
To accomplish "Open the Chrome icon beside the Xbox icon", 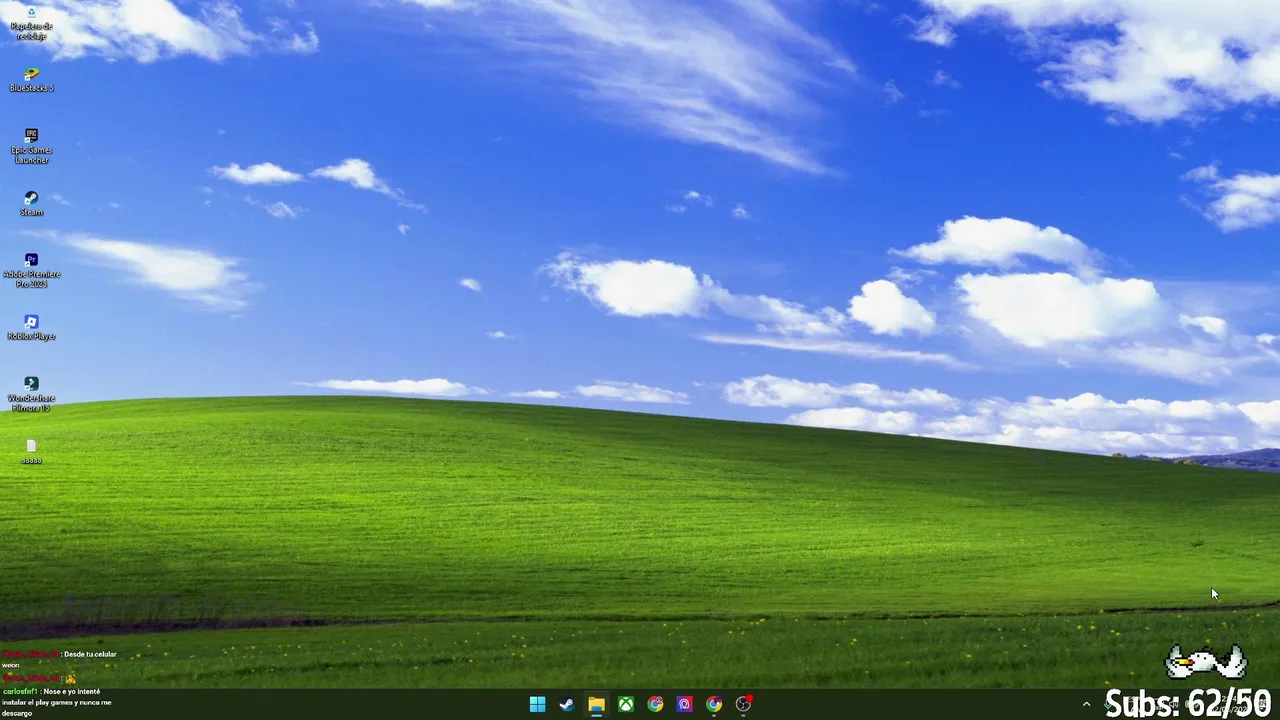I will tap(655, 704).
